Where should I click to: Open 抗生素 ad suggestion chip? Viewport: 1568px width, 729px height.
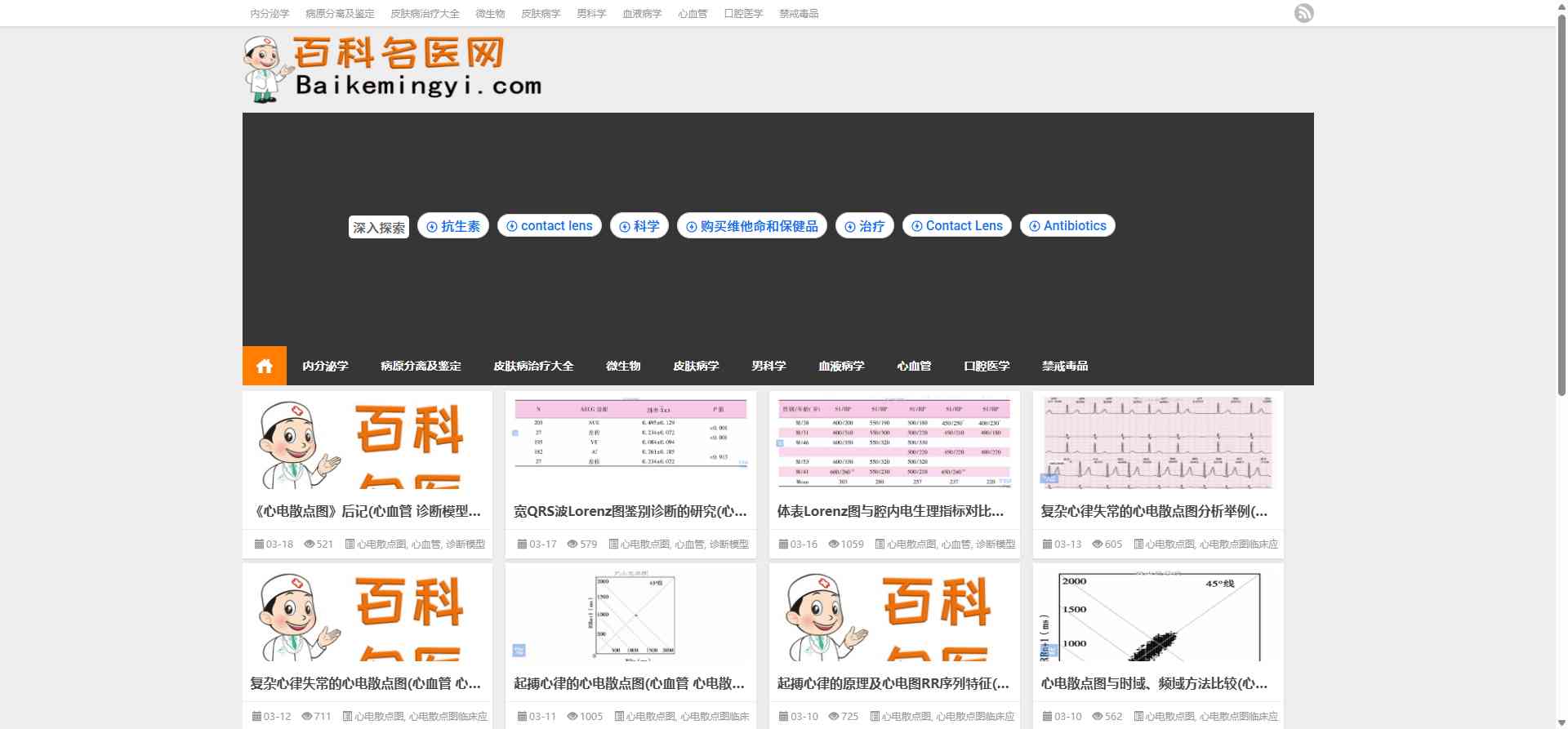[453, 226]
